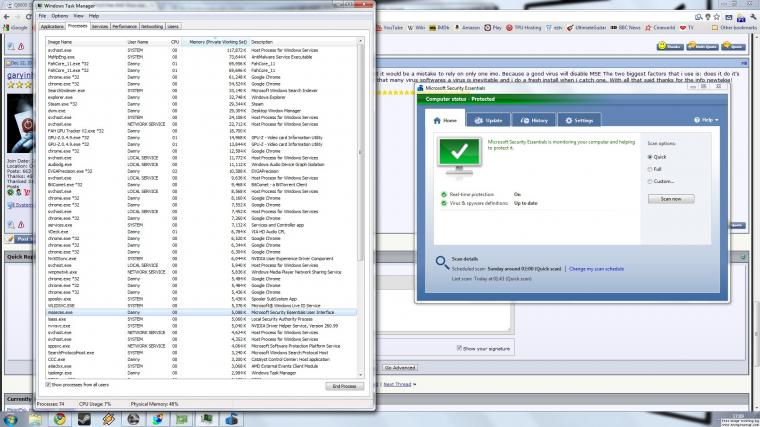This screenshot has height=427, width=760.
Task: Sort processes by CPU column header
Action: coord(175,42)
